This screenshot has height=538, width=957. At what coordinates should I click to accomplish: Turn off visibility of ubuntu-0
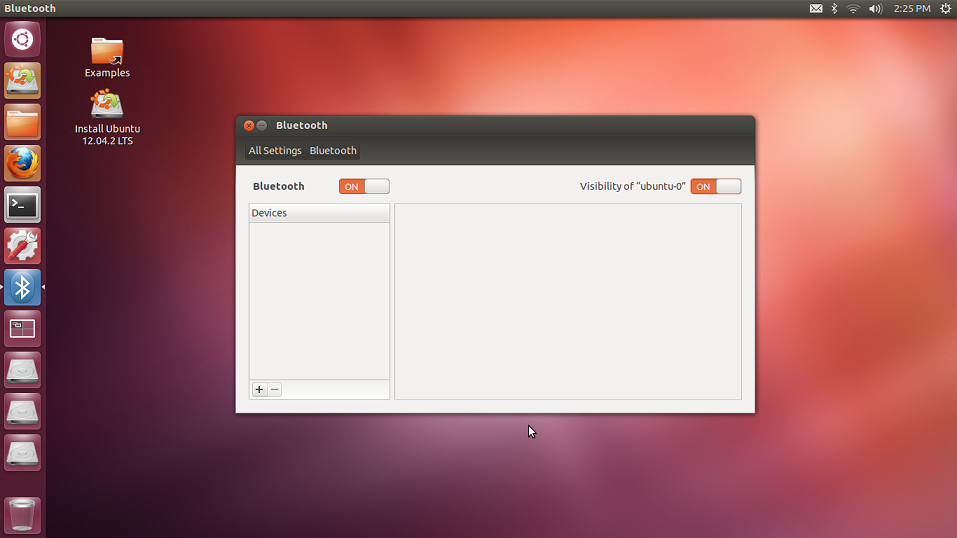715,187
